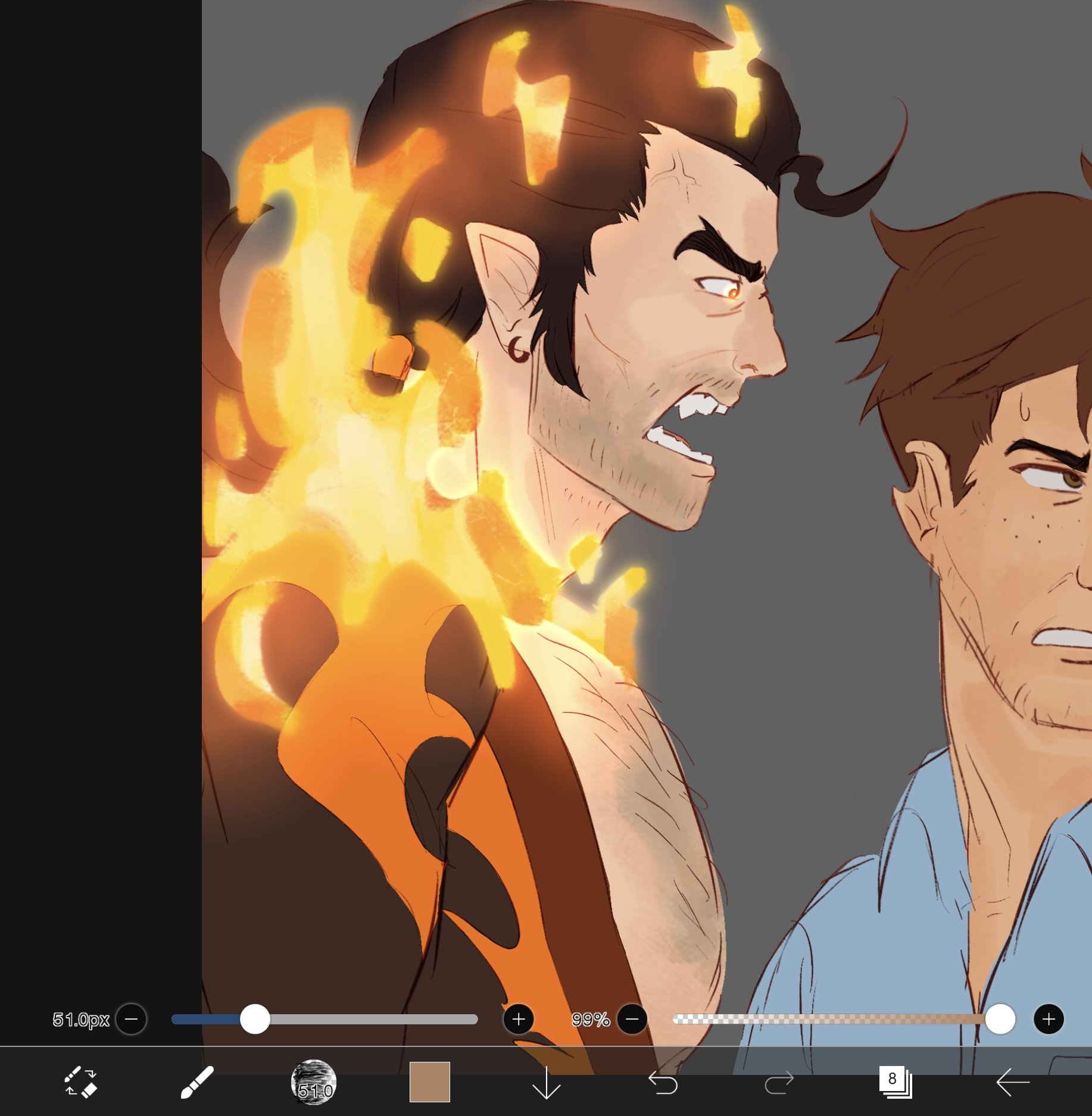Screen dimensions: 1092x1116
Task: Redo the last undone action
Action: (779, 1083)
